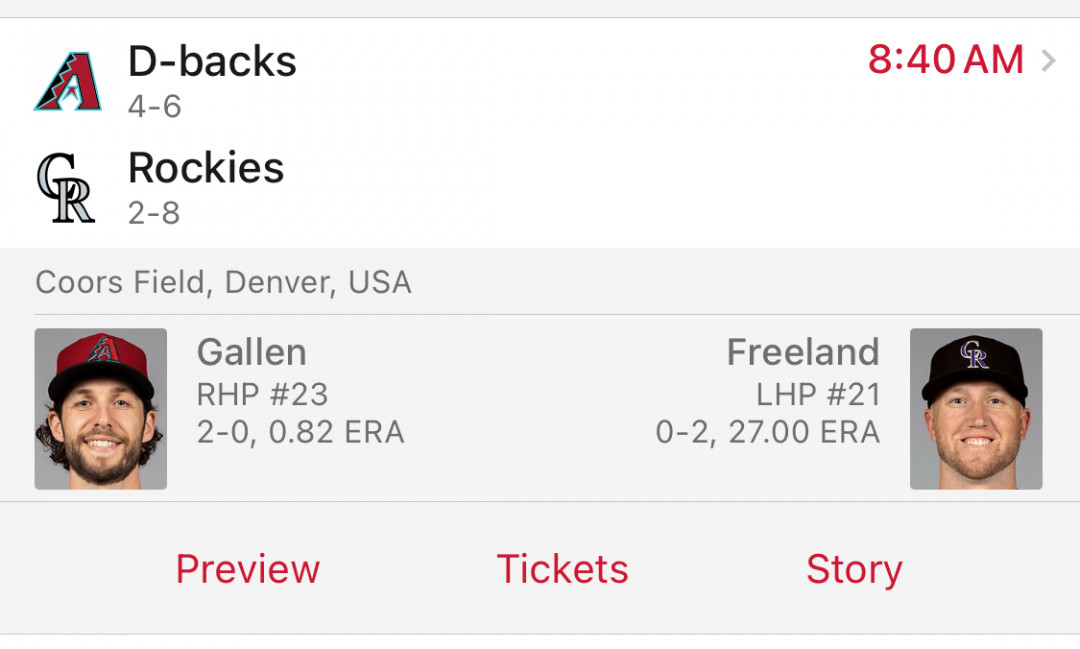This screenshot has width=1080, height=649.
Task: Select Freeland's pitcher headshot photo
Action: pos(976,409)
